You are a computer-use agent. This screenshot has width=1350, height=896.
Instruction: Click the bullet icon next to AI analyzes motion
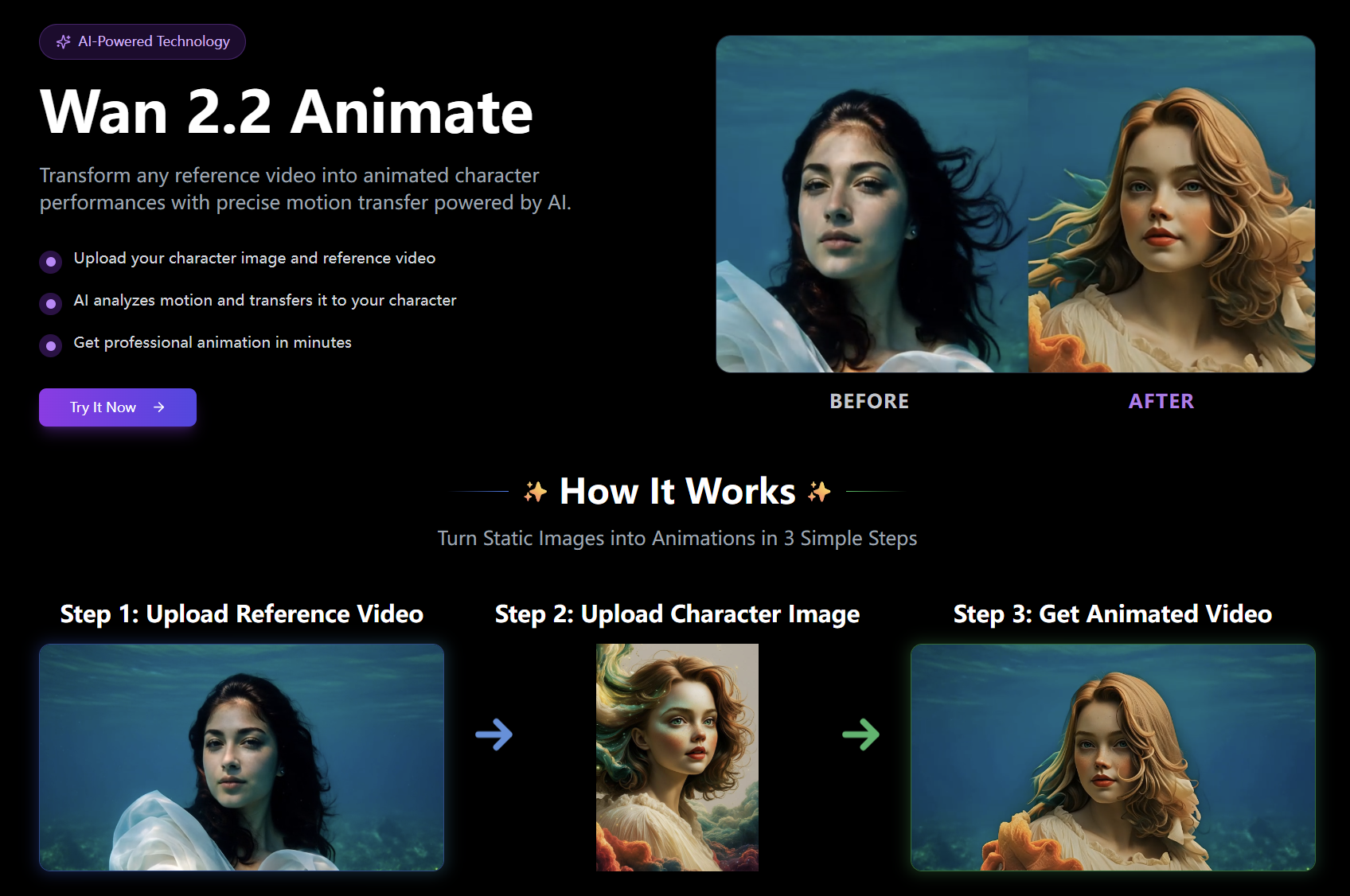coord(50,304)
